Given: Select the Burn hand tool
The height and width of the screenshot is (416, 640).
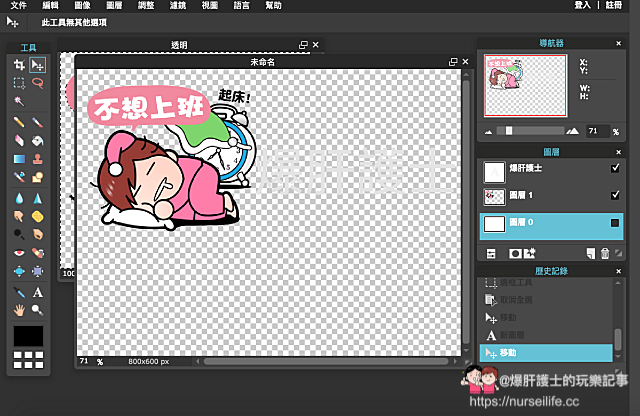Looking at the screenshot, I should point(38,234).
